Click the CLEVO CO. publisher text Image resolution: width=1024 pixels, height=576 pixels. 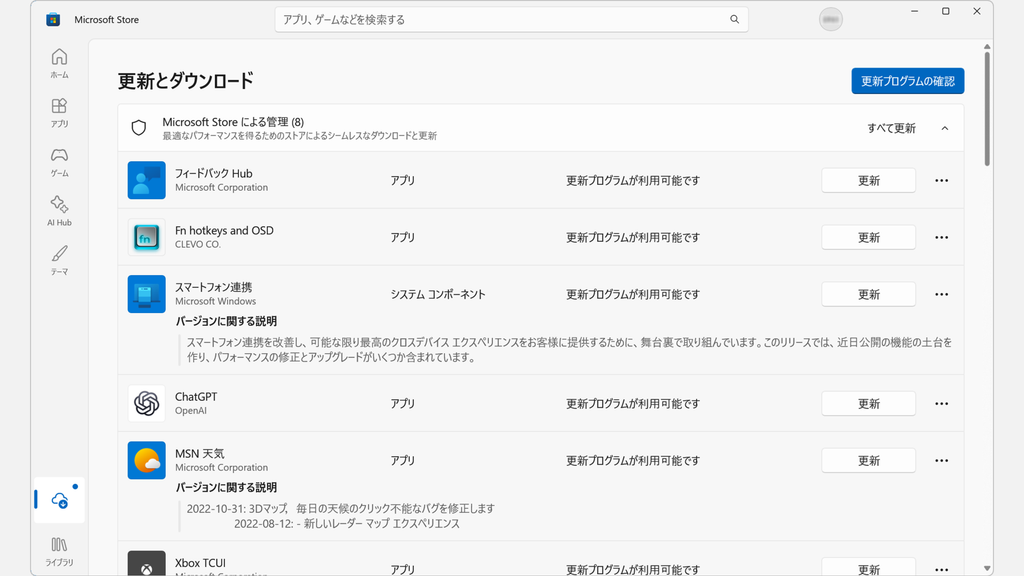pos(198,244)
